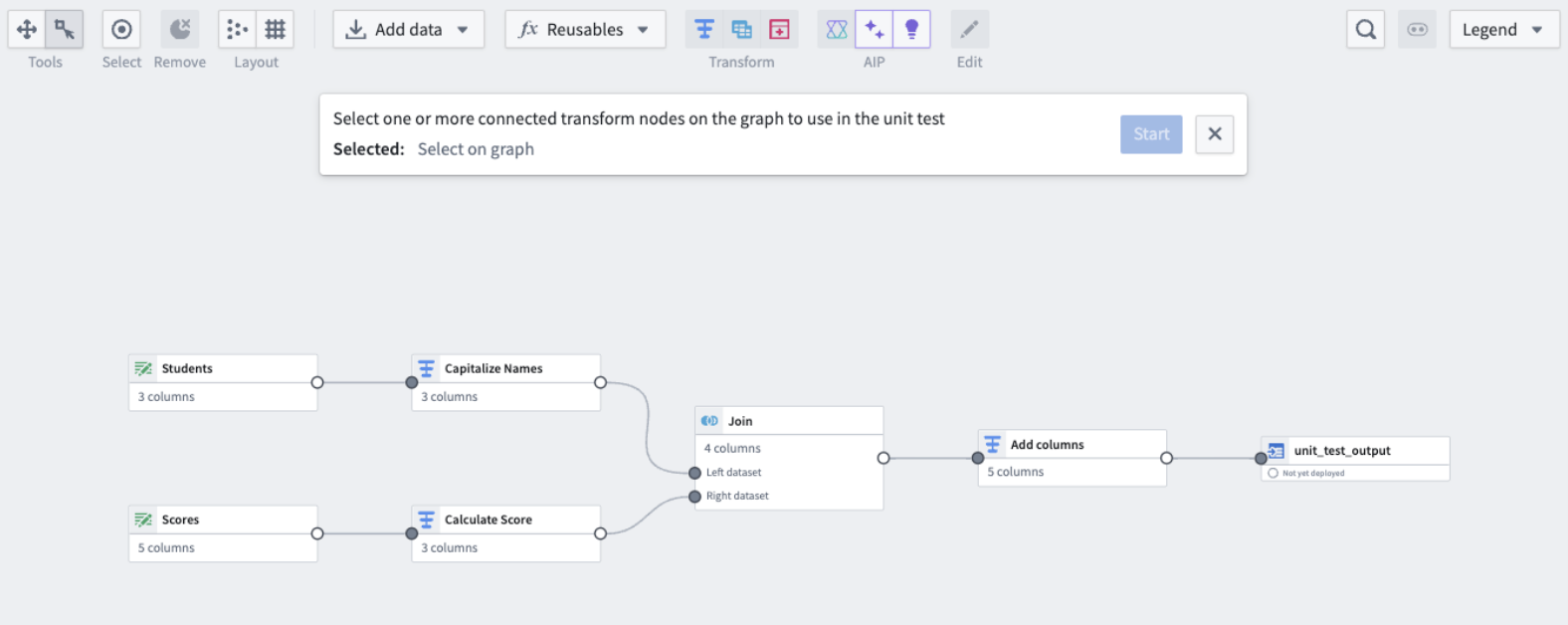This screenshot has height=625, width=1568.
Task: Click the Edit pencil icon
Action: tap(969, 30)
